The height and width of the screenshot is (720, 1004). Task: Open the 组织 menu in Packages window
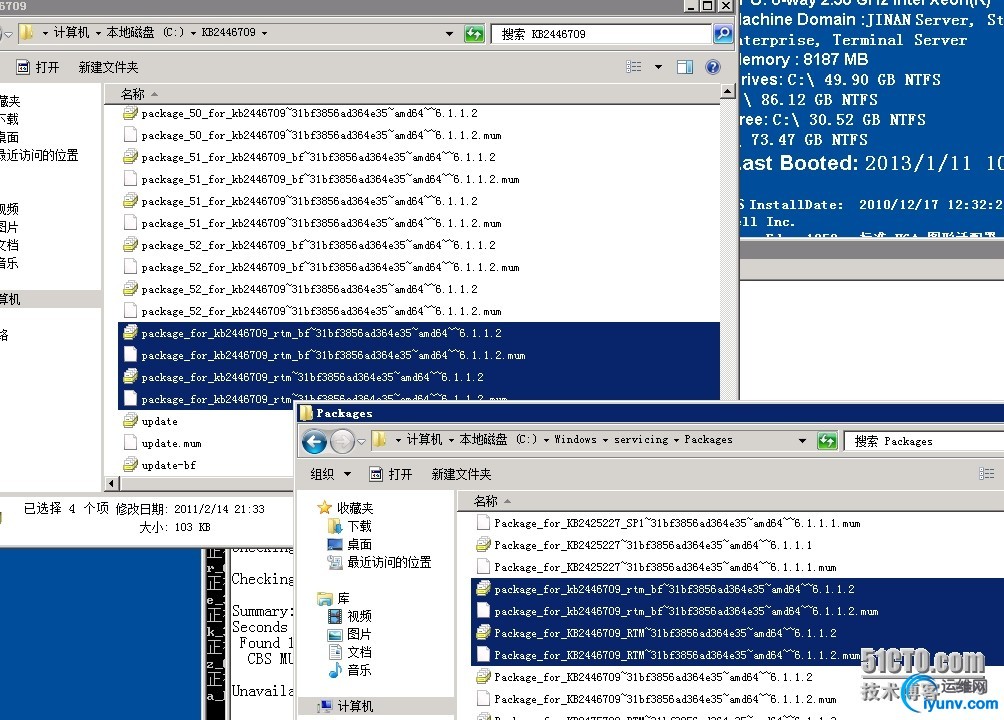330,474
